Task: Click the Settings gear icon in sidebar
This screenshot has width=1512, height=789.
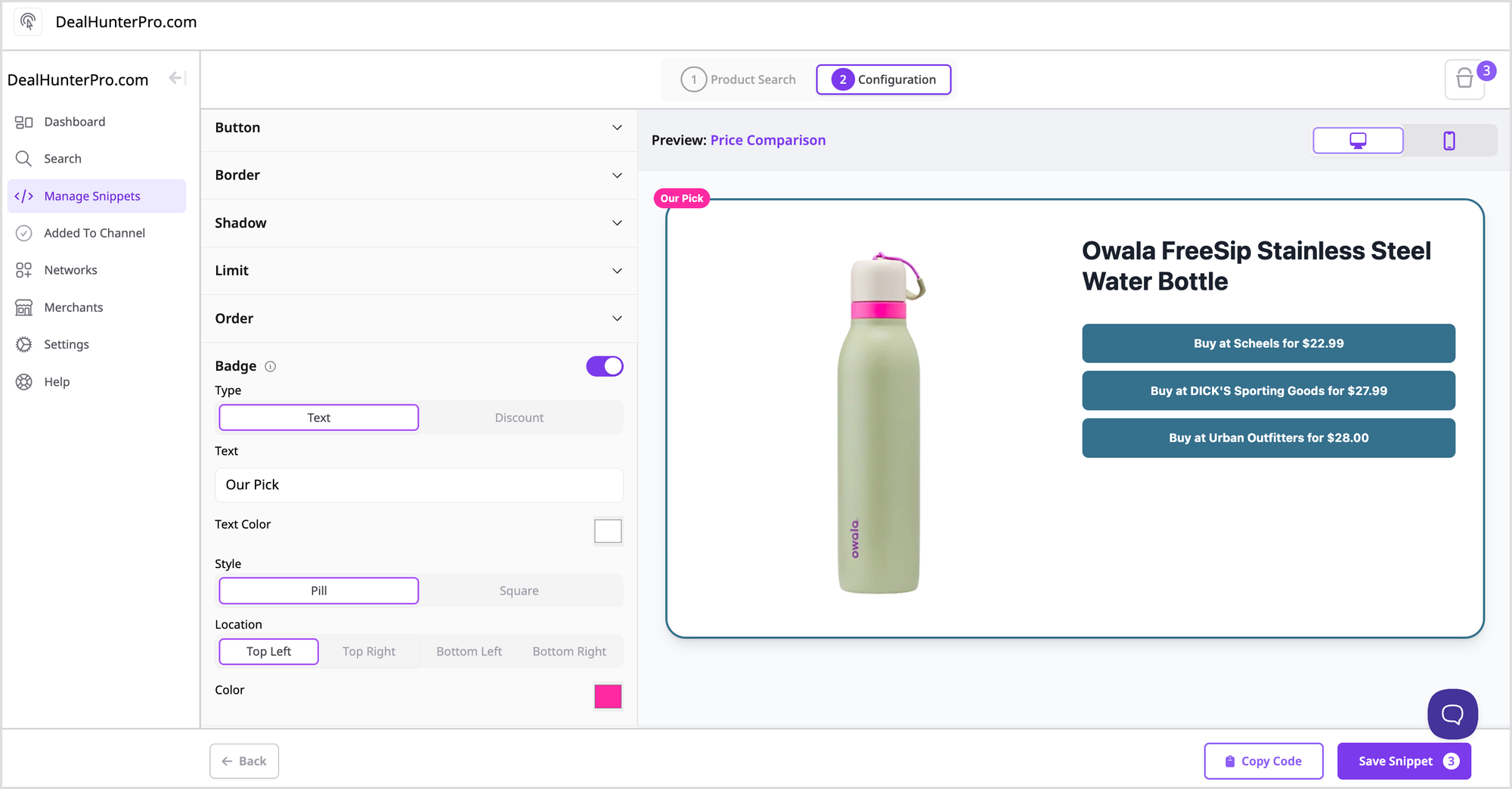Action: coord(24,344)
